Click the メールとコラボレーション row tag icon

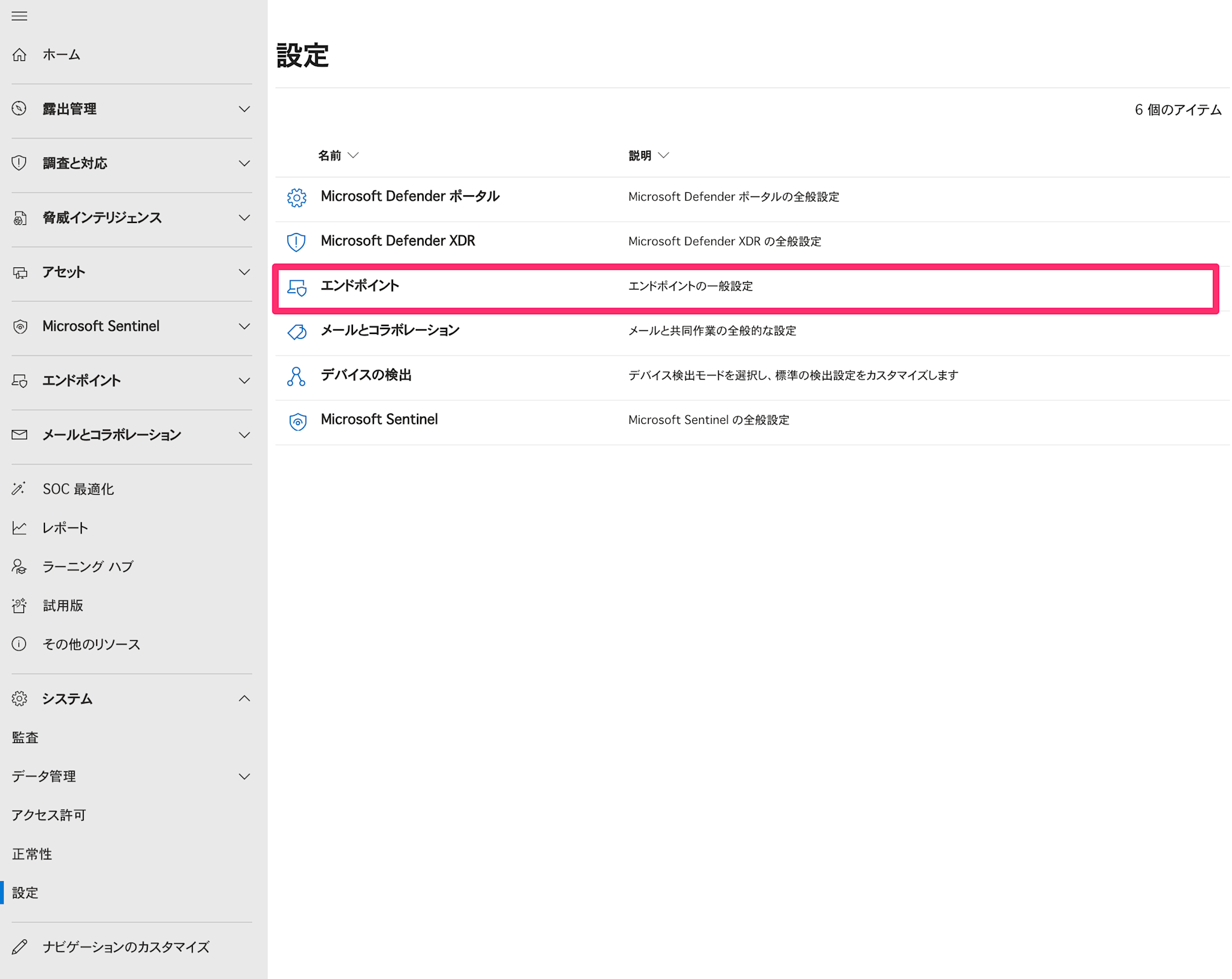pyautogui.click(x=297, y=332)
